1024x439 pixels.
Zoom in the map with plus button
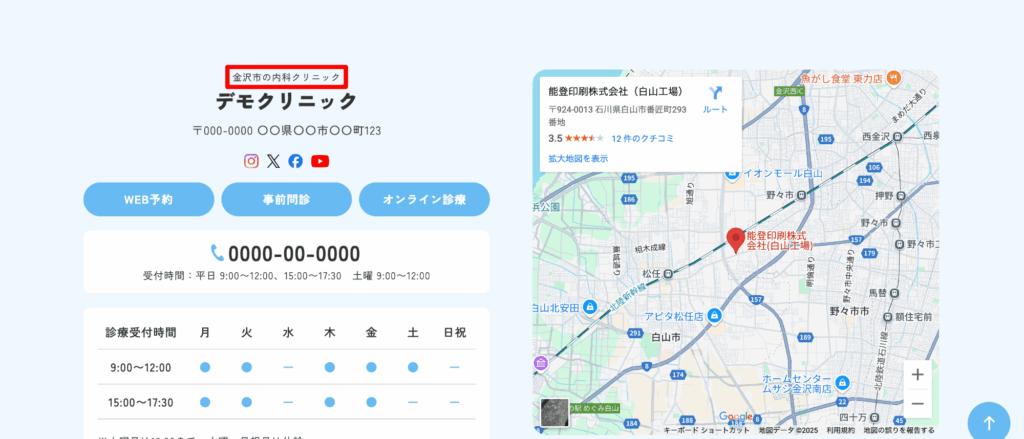(917, 376)
